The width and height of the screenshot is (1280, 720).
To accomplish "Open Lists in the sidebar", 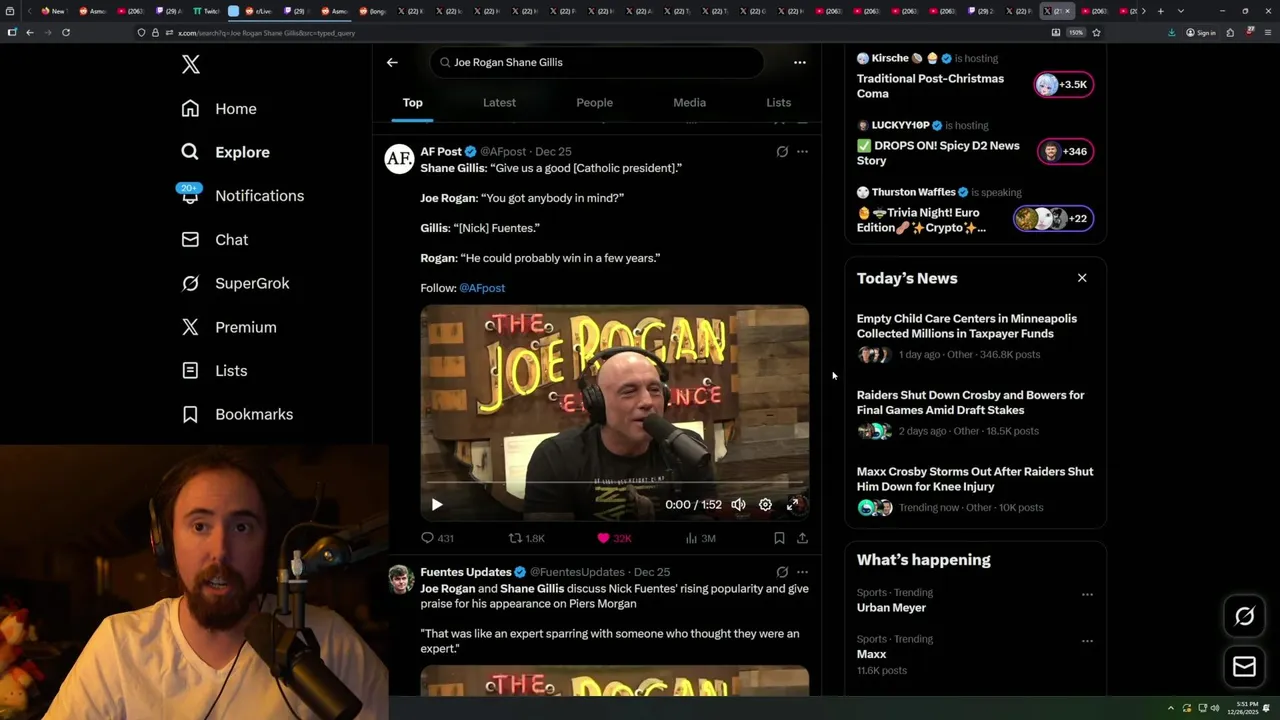I will click(214, 371).
